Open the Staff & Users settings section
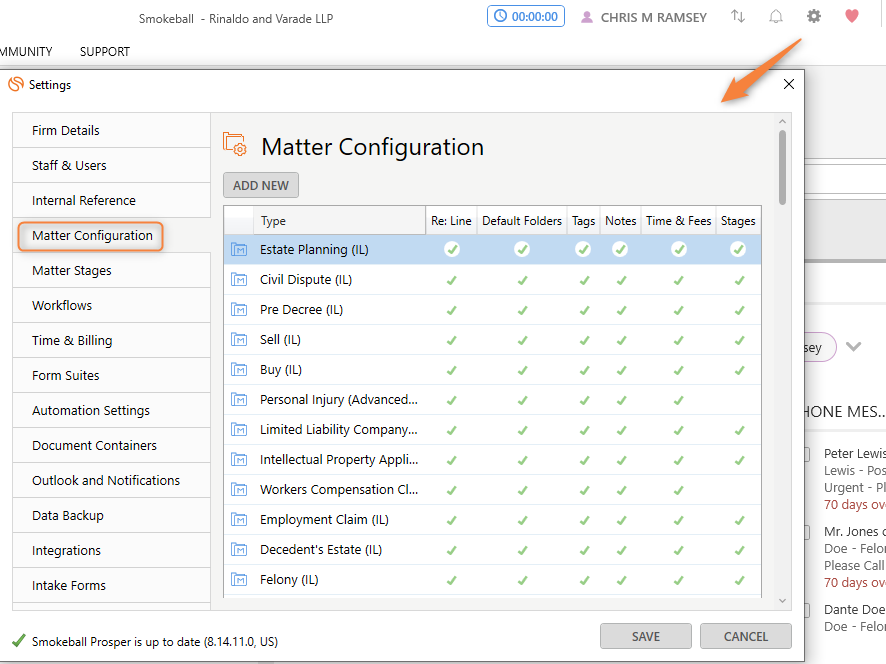This screenshot has width=886, height=664. coord(112,166)
